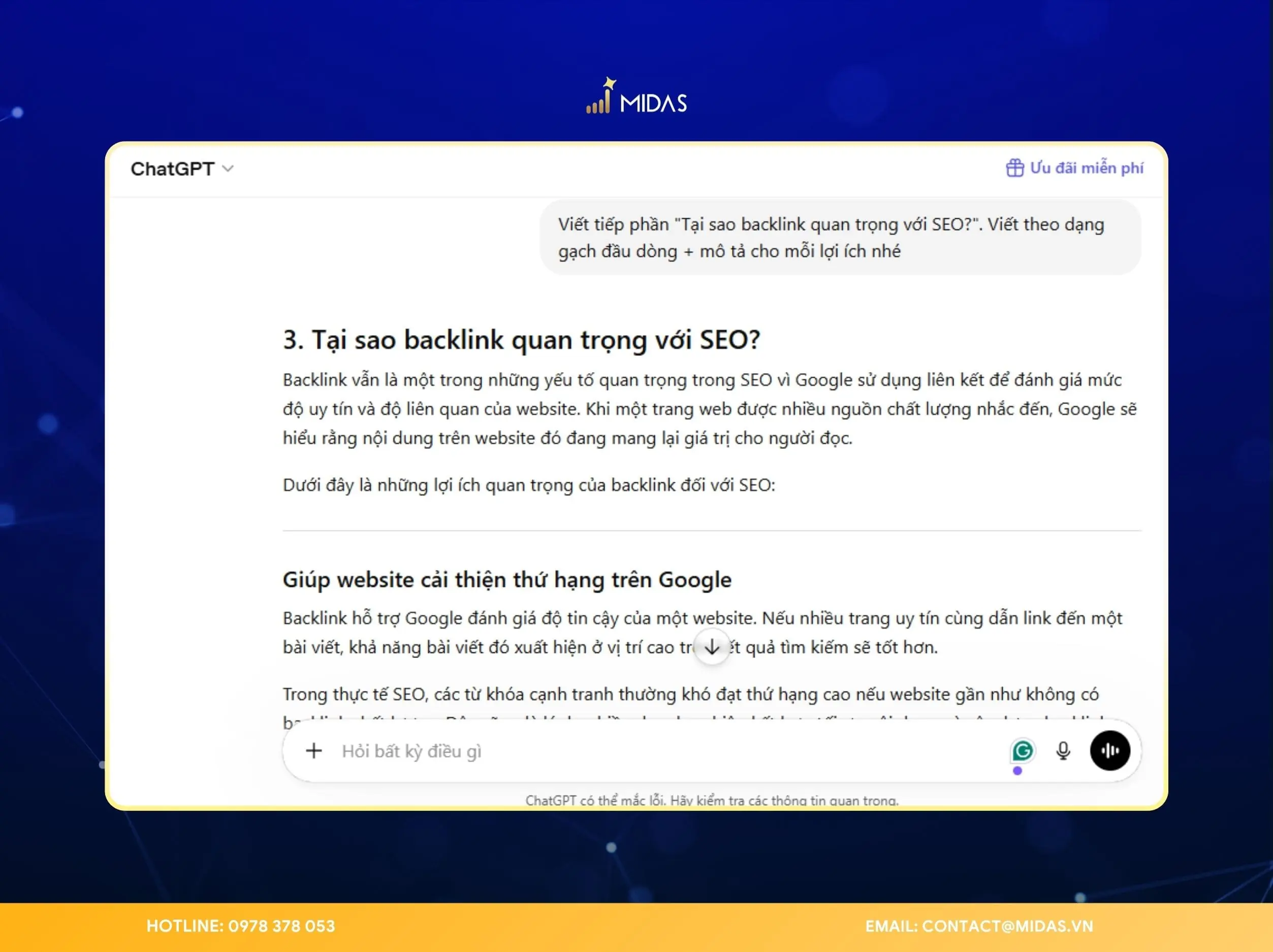Click the ChatGPT có thể mắc lỗi disclaimer
Viewport: 1273px width, 952px height.
[712, 800]
